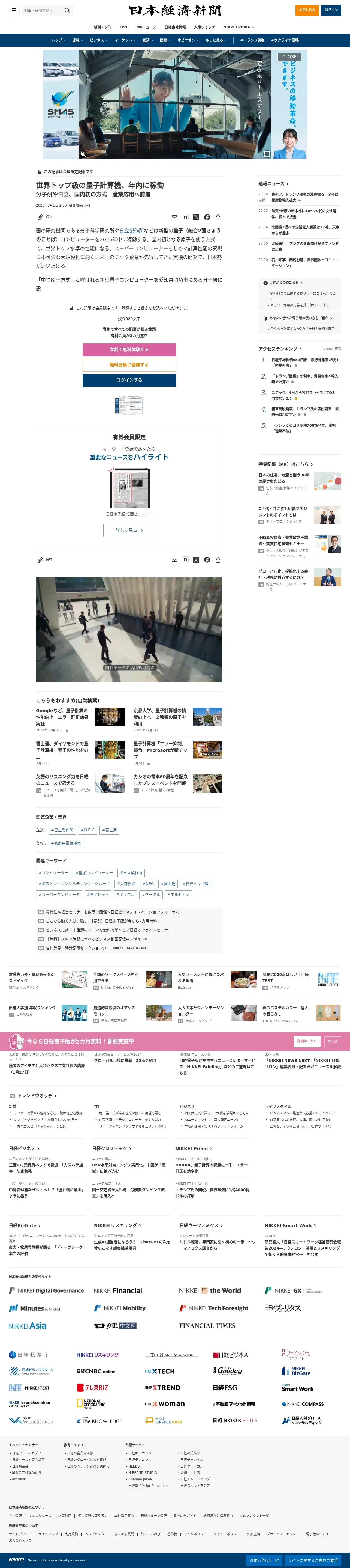The image size is (350, 1568).
Task: Open lower share/export icon
Action: click(218, 559)
